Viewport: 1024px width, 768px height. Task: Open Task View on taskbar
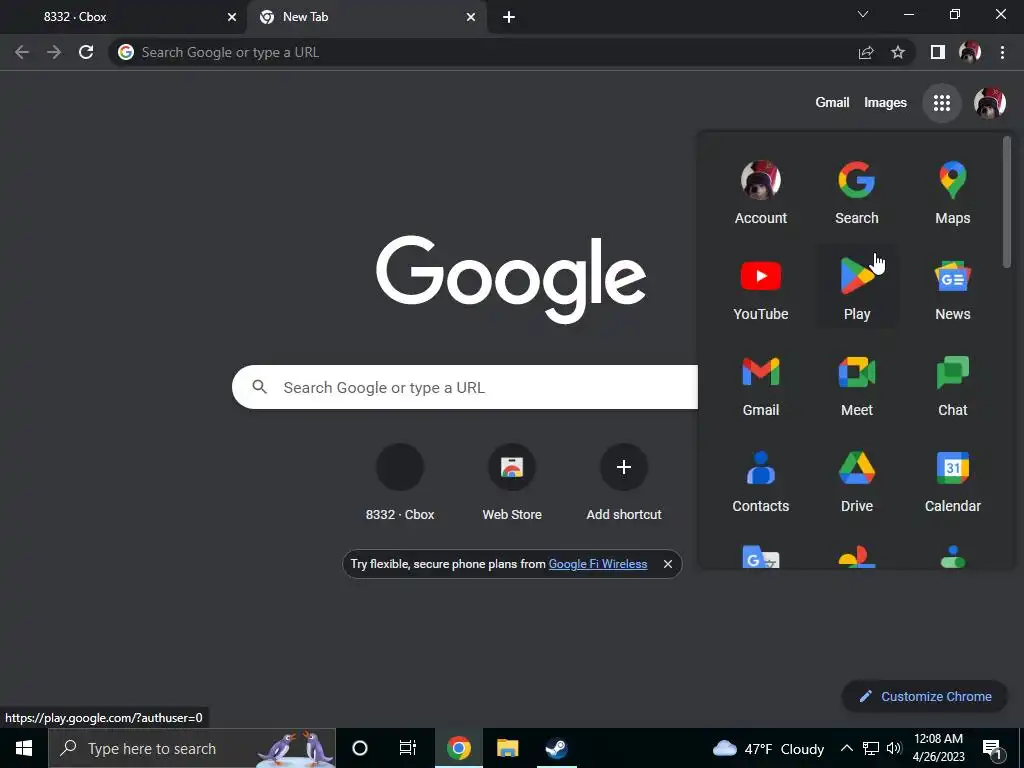[408, 748]
